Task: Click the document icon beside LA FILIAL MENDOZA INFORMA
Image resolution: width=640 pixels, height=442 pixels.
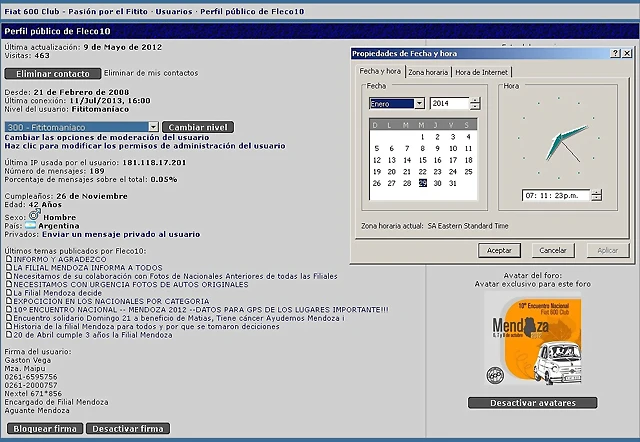Action: tap(9, 267)
